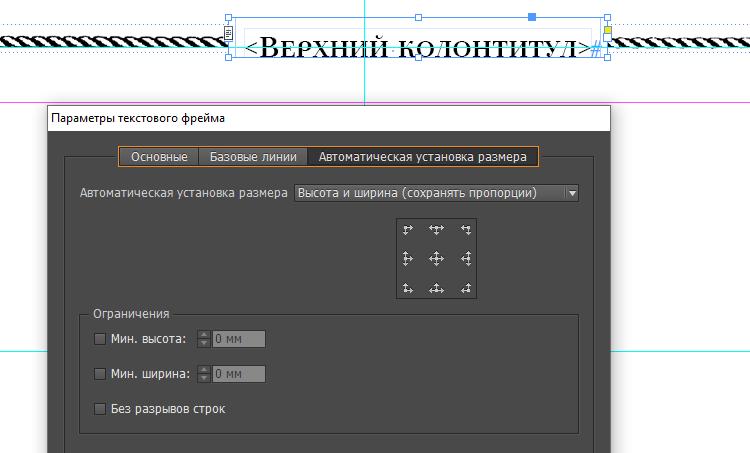Decrease the Мин. высота stepper value
Image resolution: width=750 pixels, height=453 pixels.
click(x=204, y=343)
